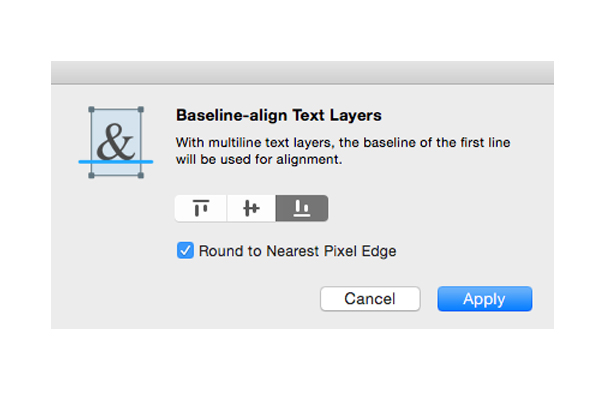Click the dialog's gray title bar

click(x=302, y=72)
